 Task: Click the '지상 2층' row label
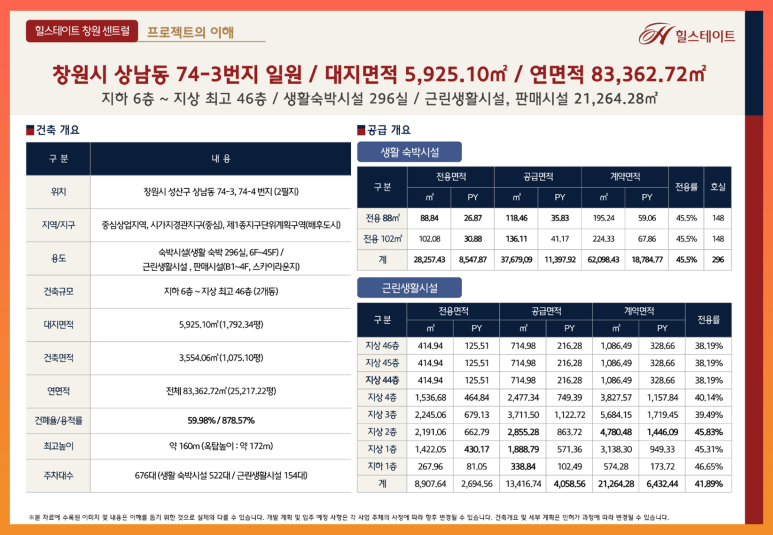tap(382, 432)
